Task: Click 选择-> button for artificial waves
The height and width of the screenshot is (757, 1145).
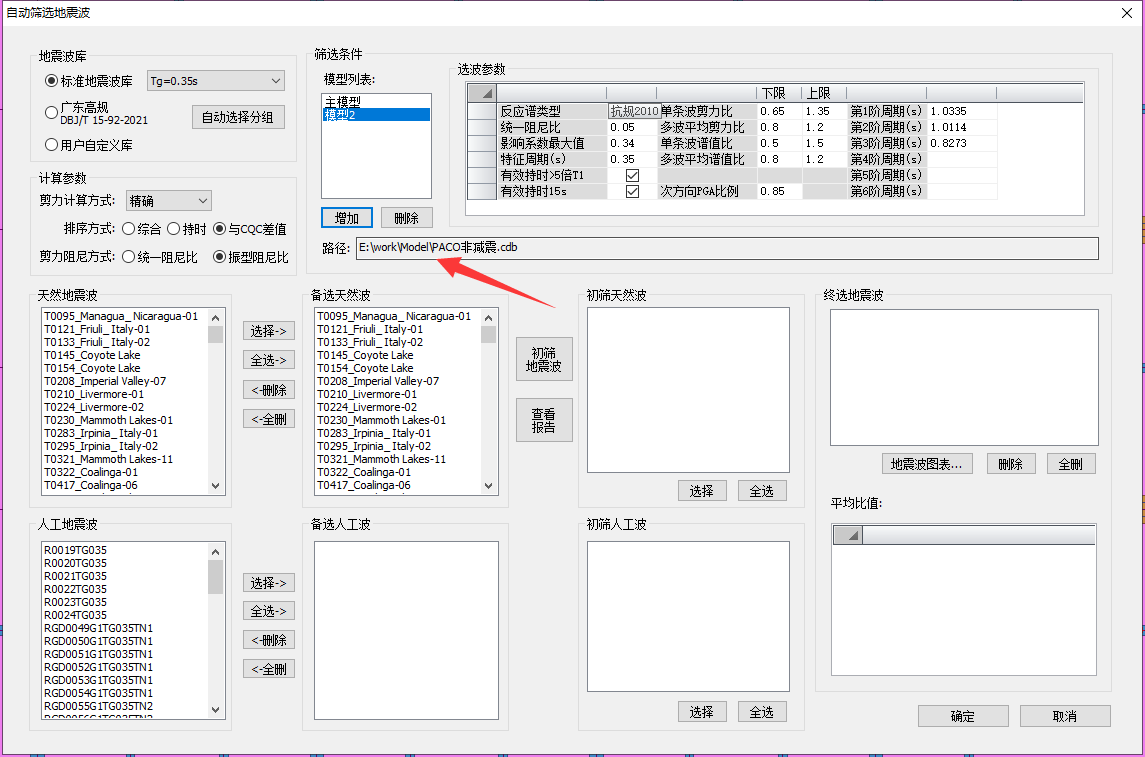Action: click(x=269, y=583)
